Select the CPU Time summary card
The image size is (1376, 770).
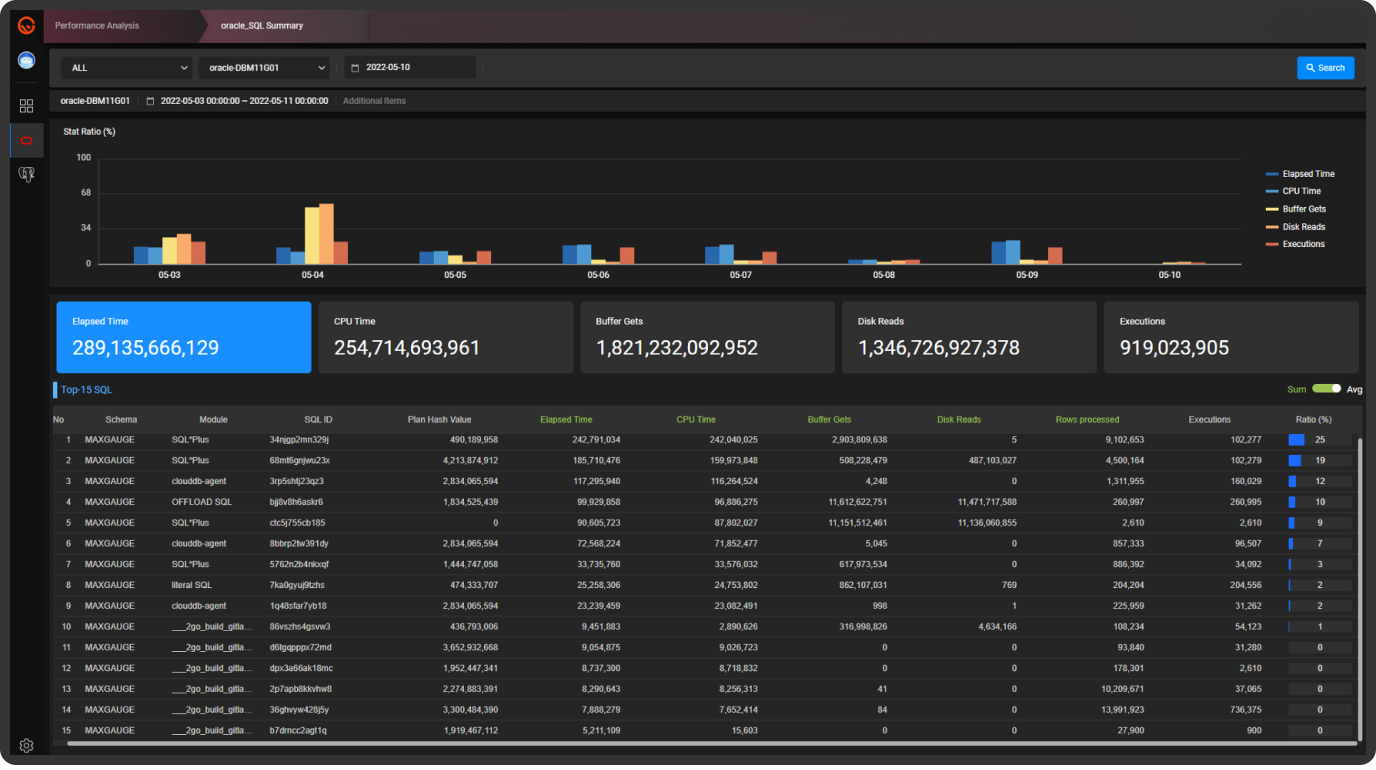(x=445, y=337)
